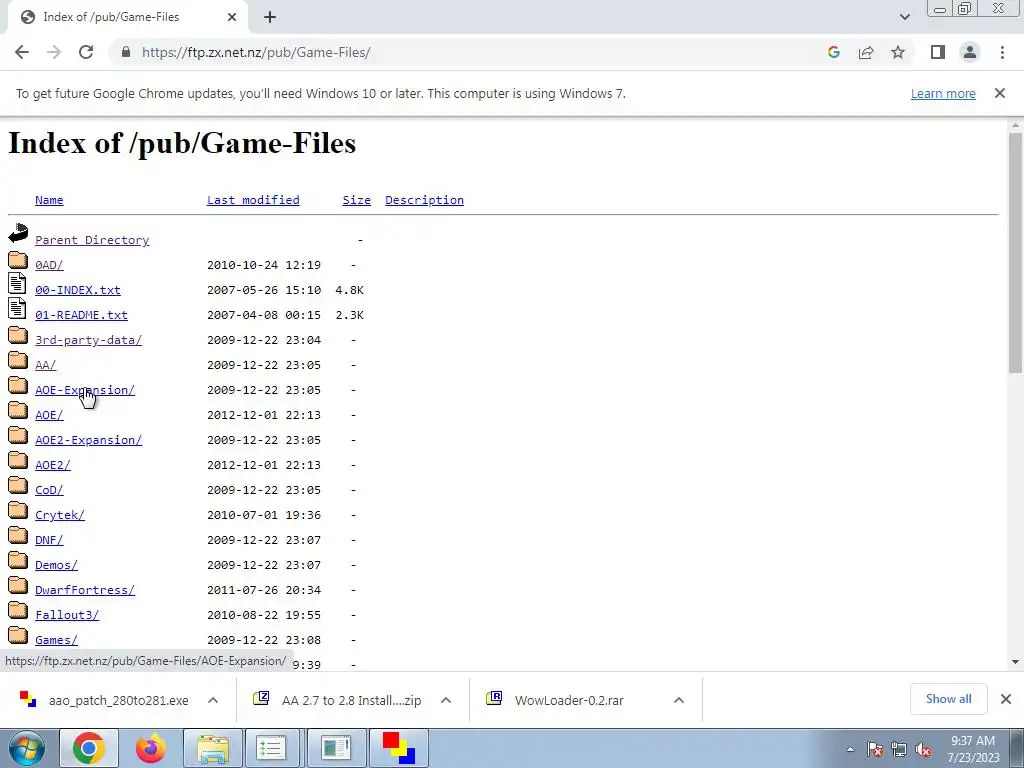This screenshot has width=1024, height=768.
Task: Show hidden system tray icons
Action: (x=850, y=750)
